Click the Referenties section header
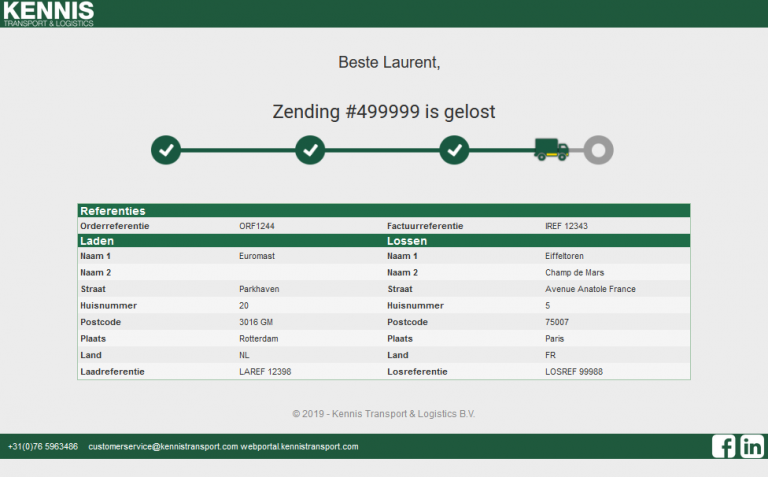The width and height of the screenshot is (768, 477). (113, 211)
